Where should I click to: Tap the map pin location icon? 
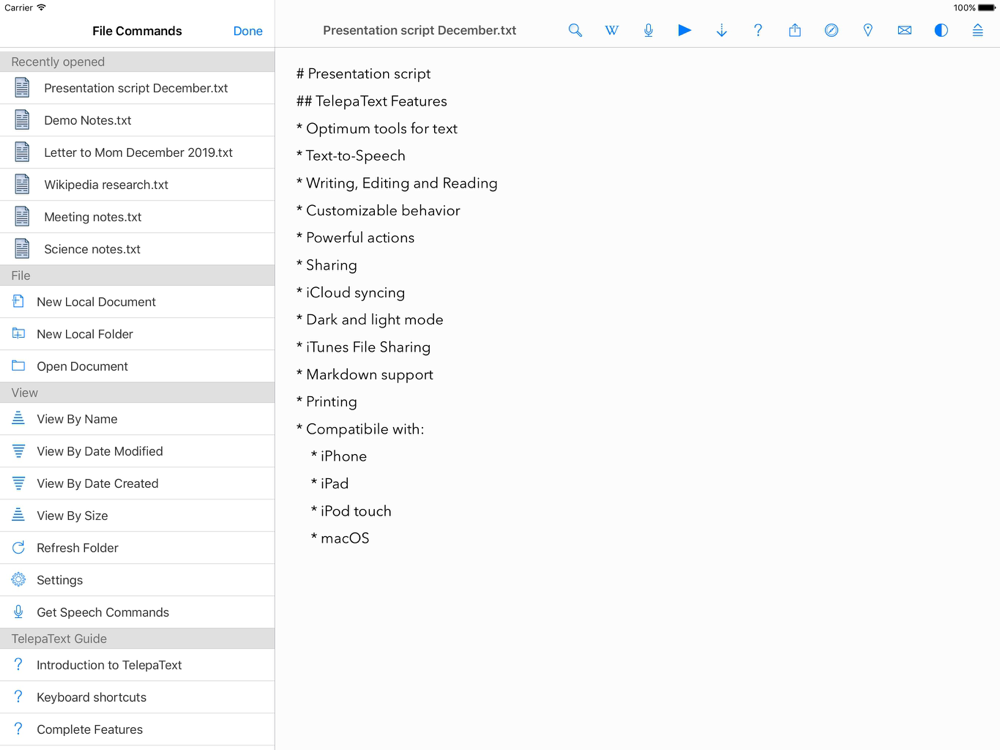[x=867, y=30]
